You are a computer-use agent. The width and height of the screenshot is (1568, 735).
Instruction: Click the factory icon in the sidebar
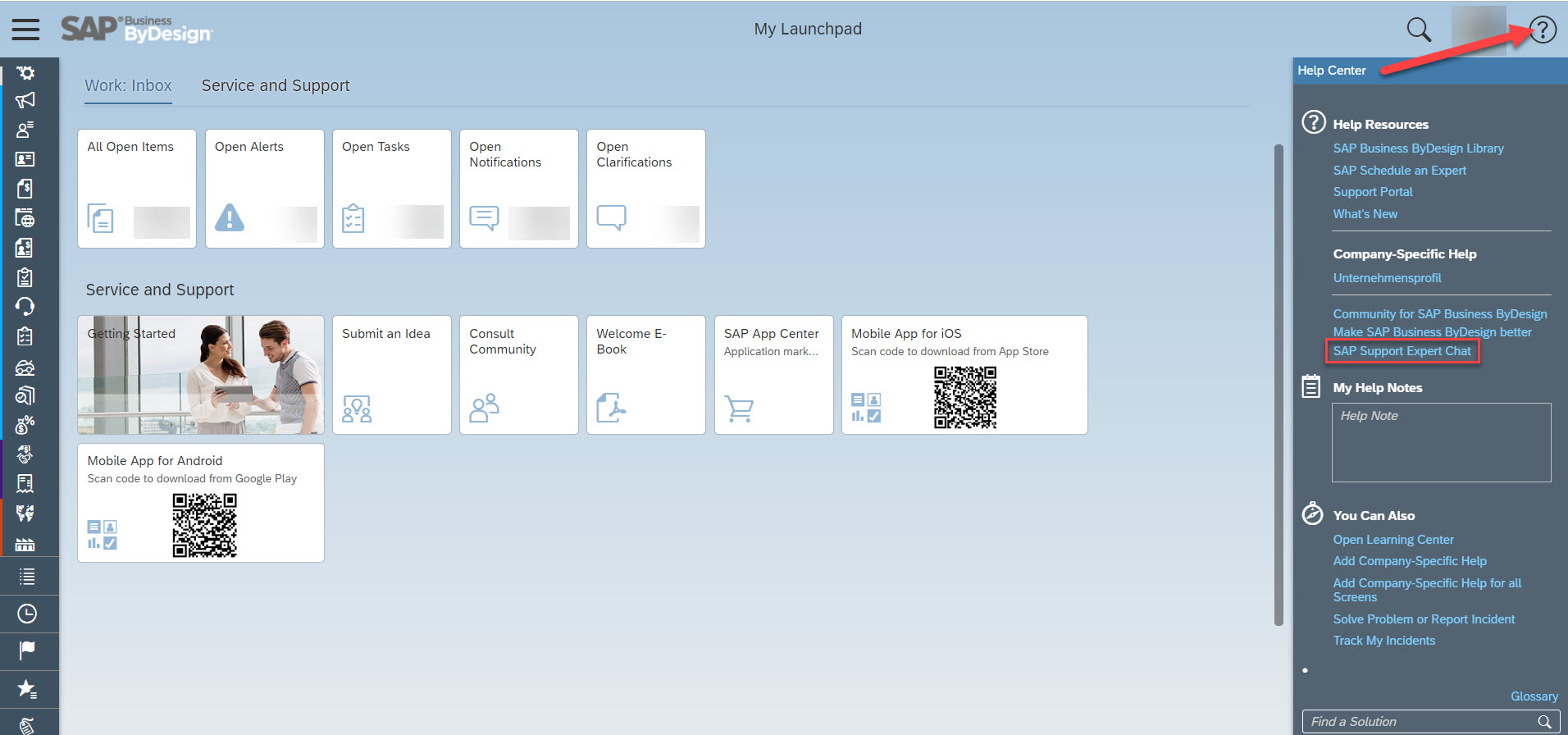click(x=25, y=544)
